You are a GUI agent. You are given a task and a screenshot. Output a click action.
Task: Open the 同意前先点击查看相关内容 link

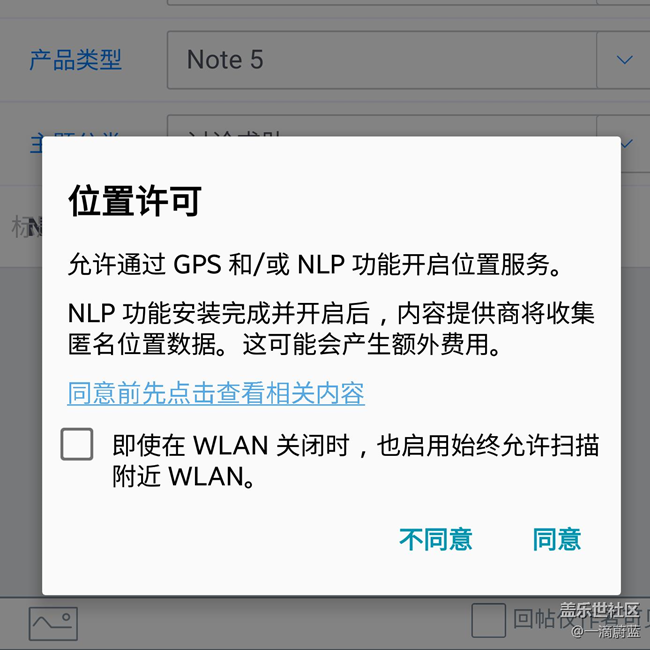pos(216,393)
